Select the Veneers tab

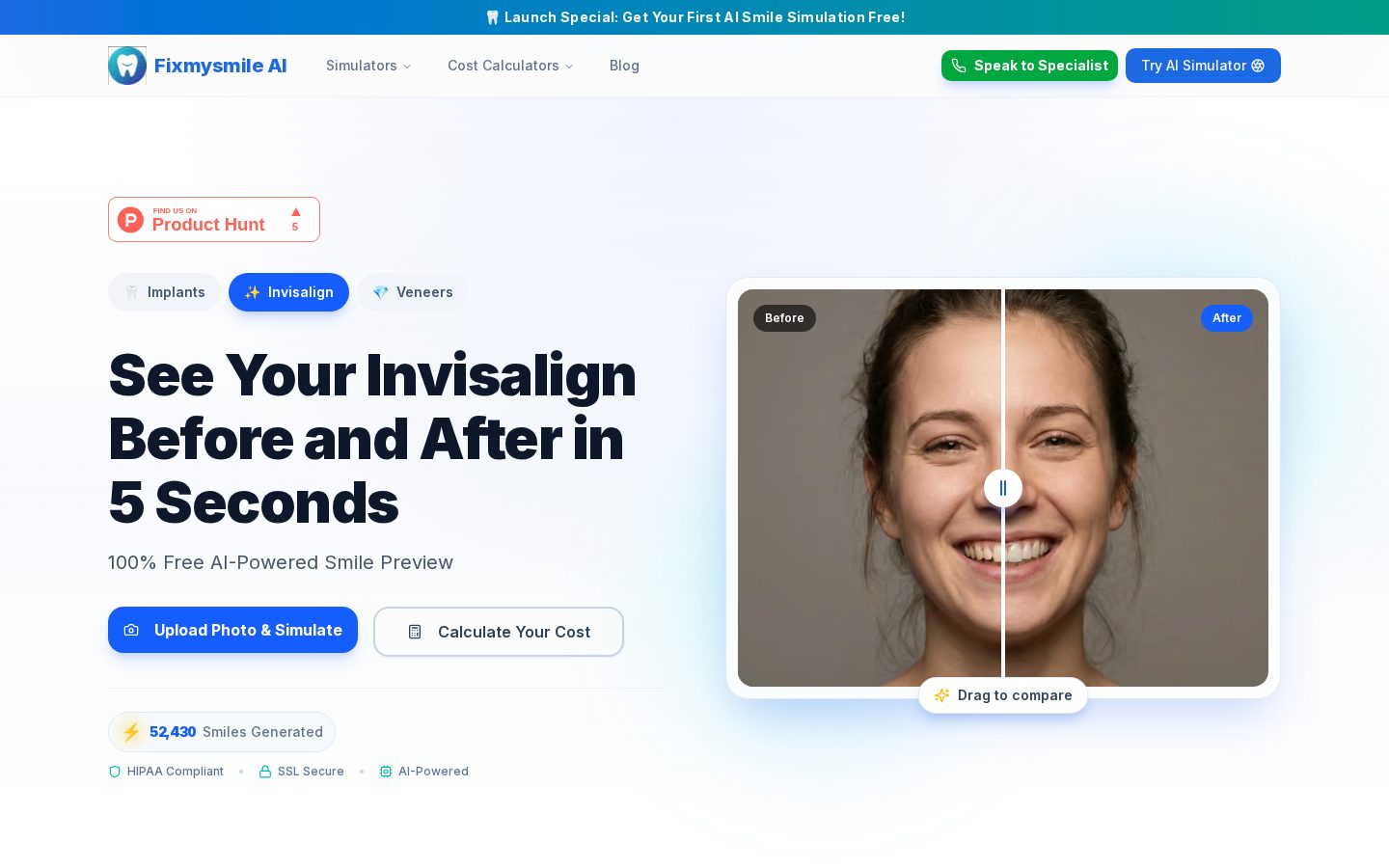[x=413, y=292]
